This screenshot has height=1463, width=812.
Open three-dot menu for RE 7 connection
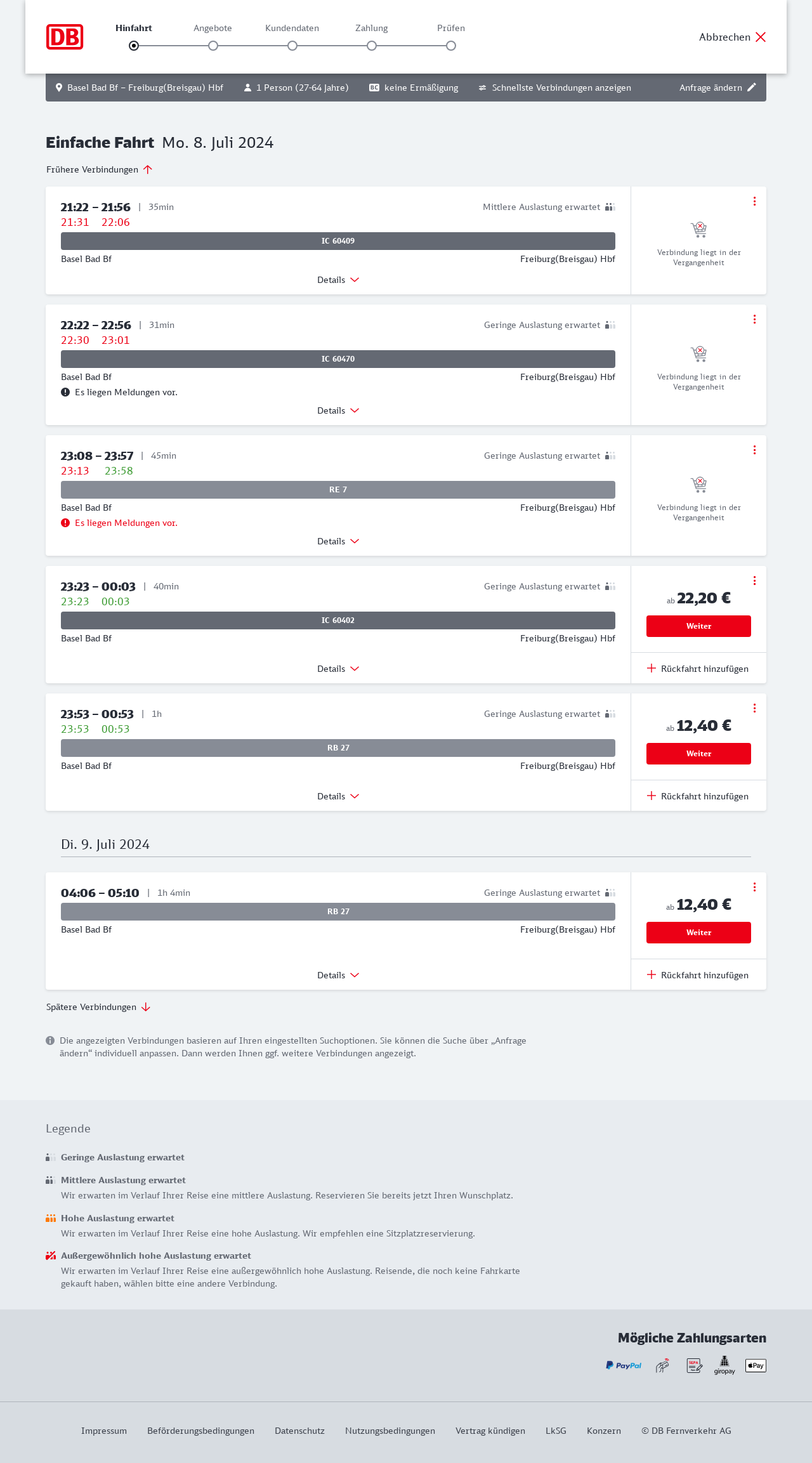754,450
